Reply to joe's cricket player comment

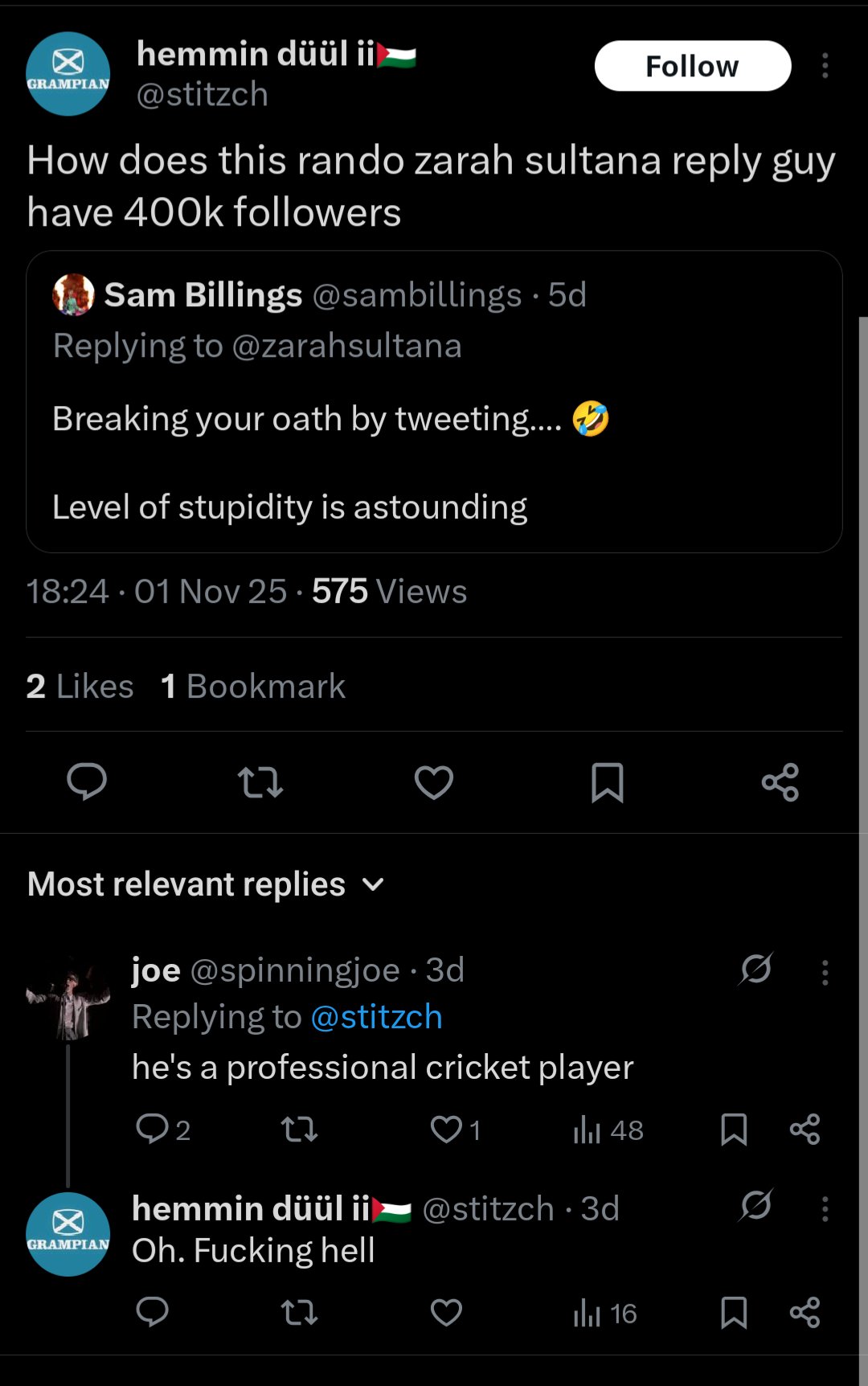(x=152, y=1130)
